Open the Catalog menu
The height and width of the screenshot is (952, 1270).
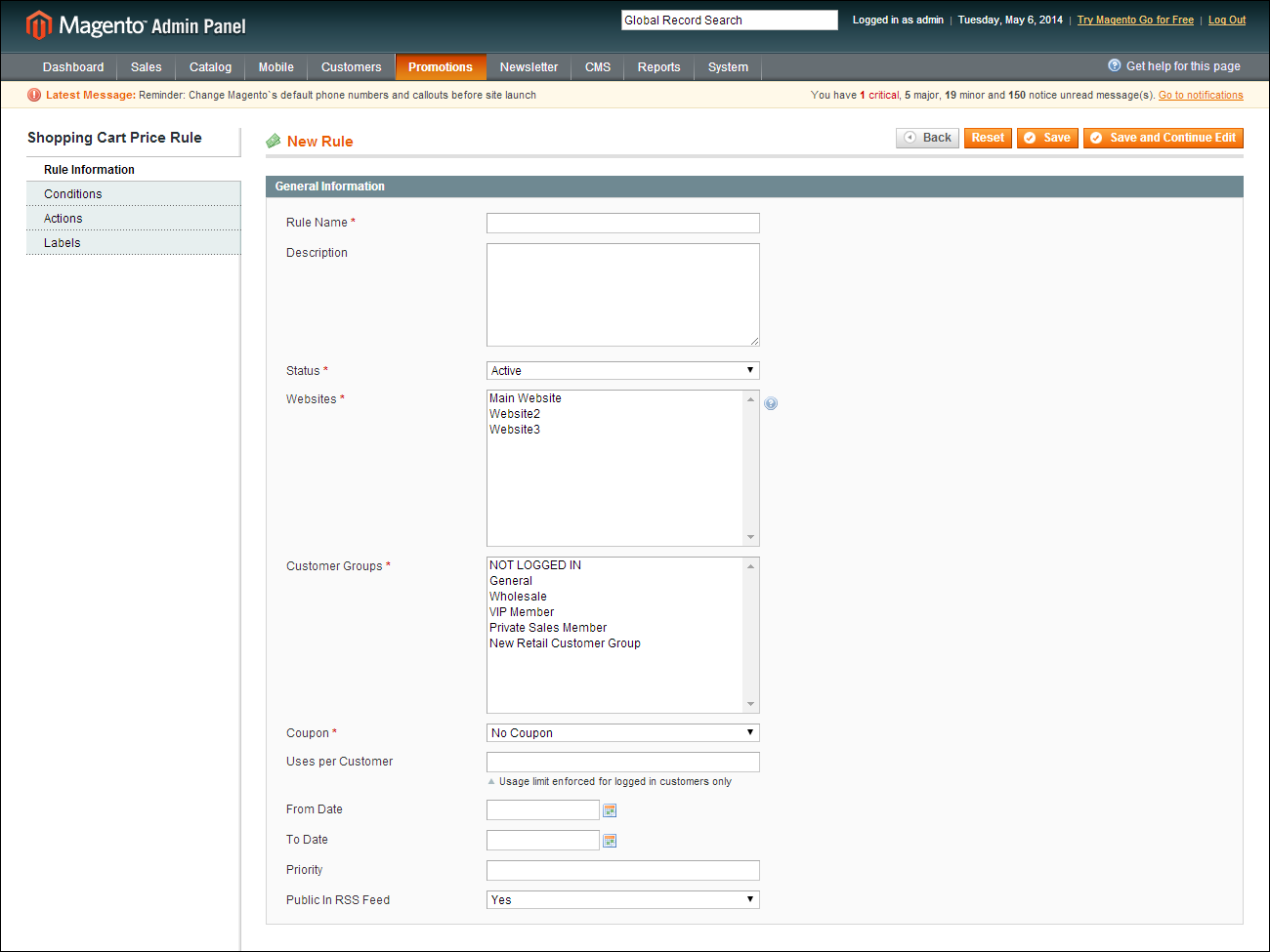point(211,67)
